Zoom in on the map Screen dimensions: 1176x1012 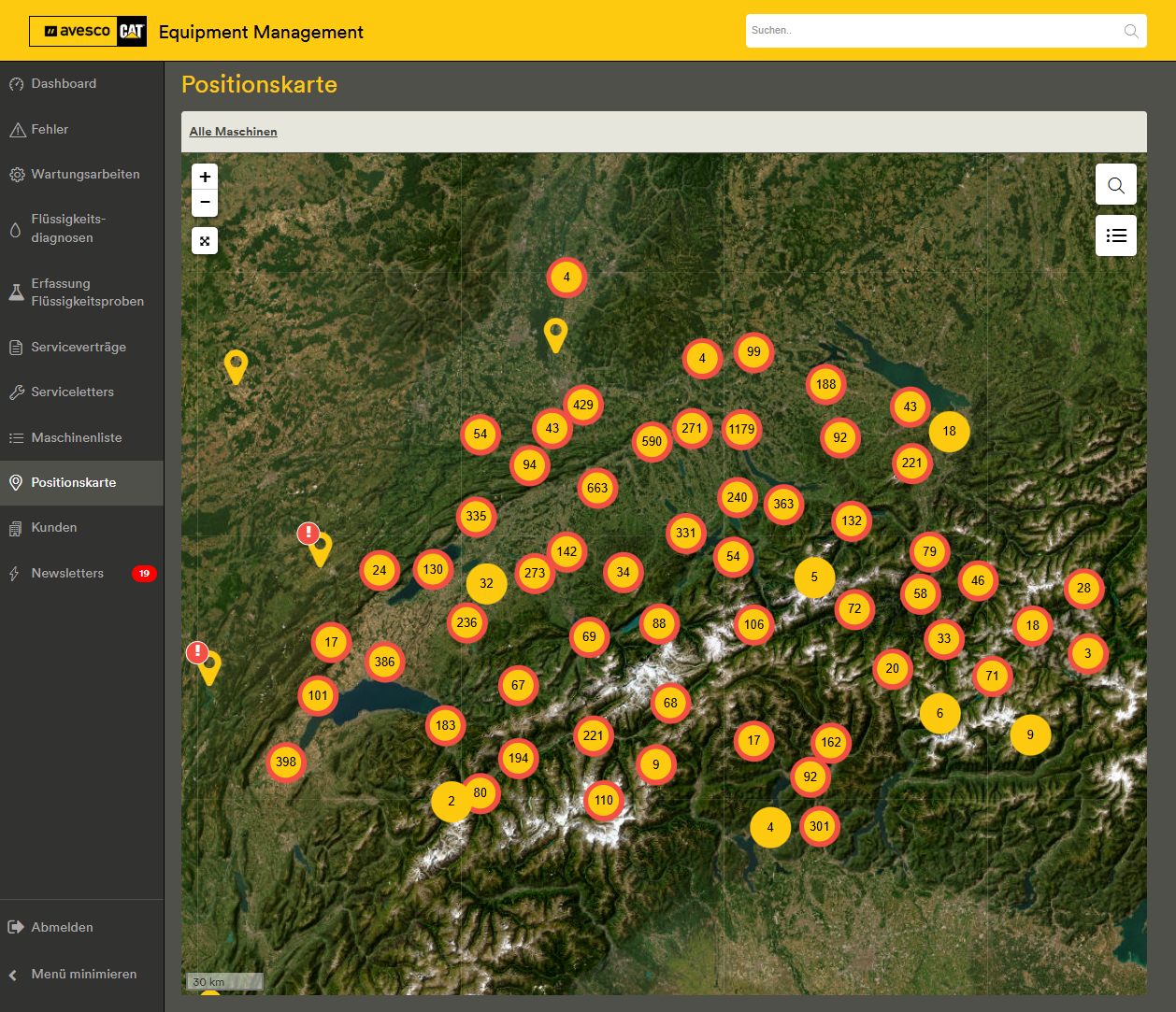point(205,177)
